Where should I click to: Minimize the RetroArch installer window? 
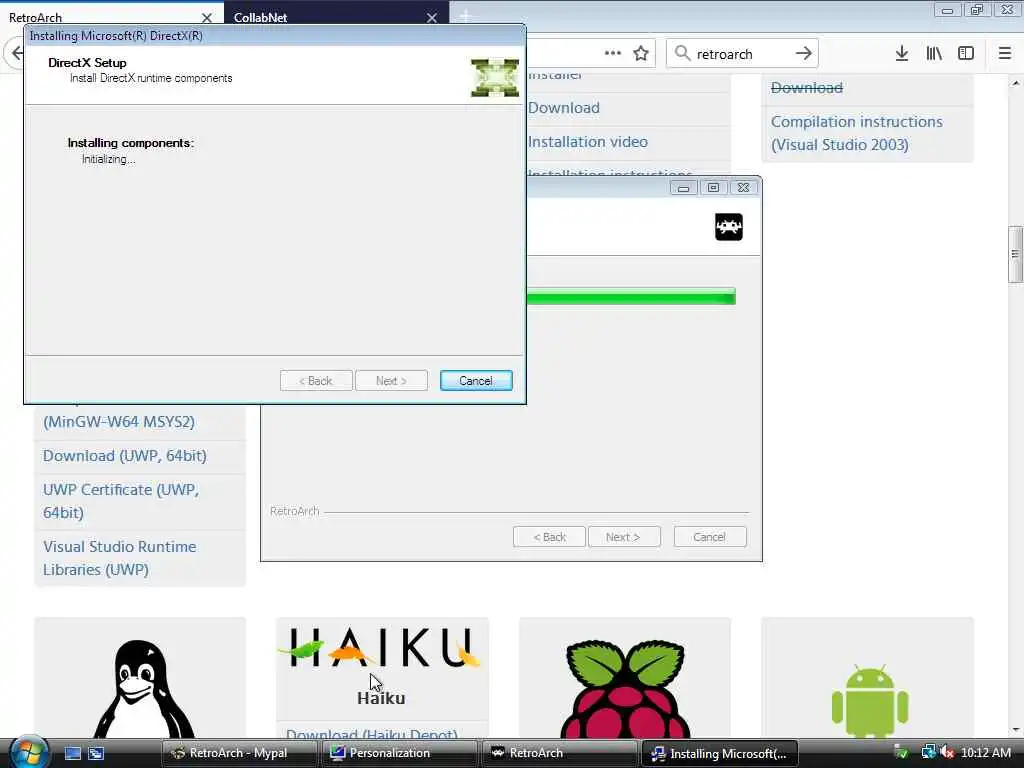pyautogui.click(x=683, y=188)
